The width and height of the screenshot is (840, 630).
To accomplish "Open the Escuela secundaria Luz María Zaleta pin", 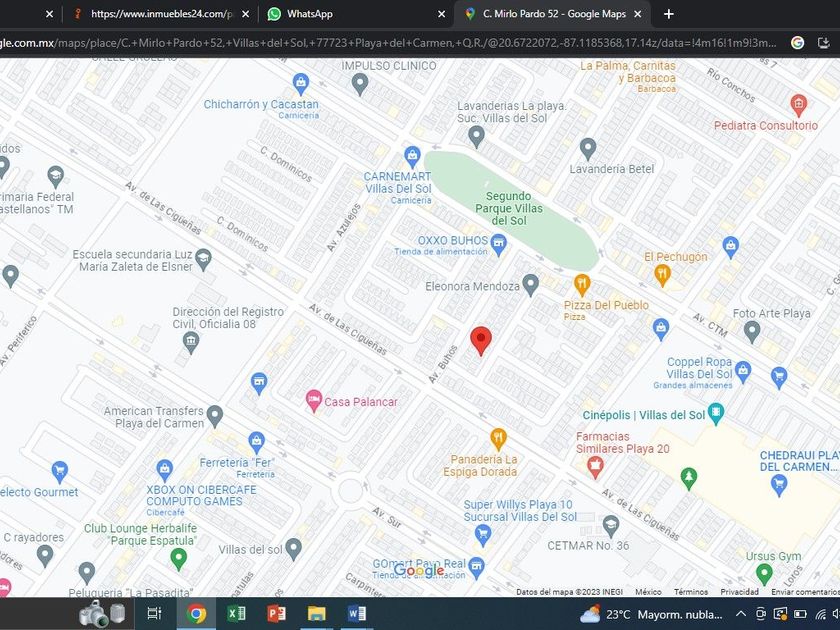I will (x=203, y=260).
